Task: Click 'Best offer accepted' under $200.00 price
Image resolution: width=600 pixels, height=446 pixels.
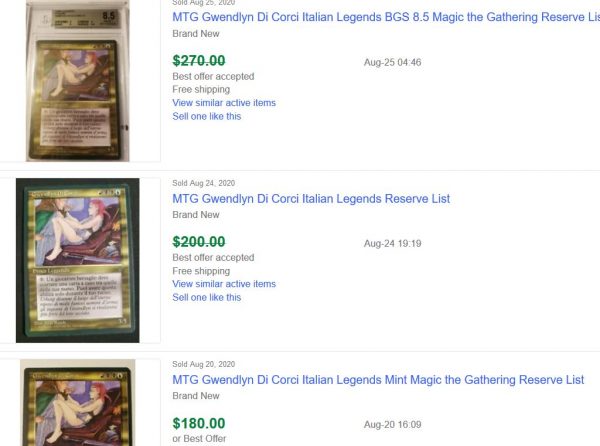Action: (x=213, y=258)
